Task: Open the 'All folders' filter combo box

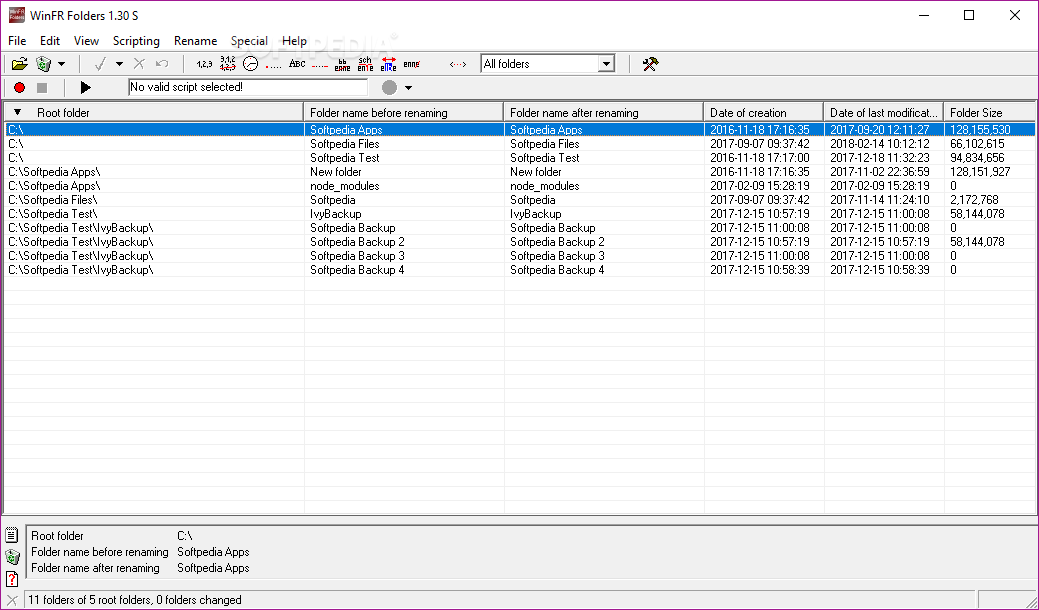Action: 547,64
